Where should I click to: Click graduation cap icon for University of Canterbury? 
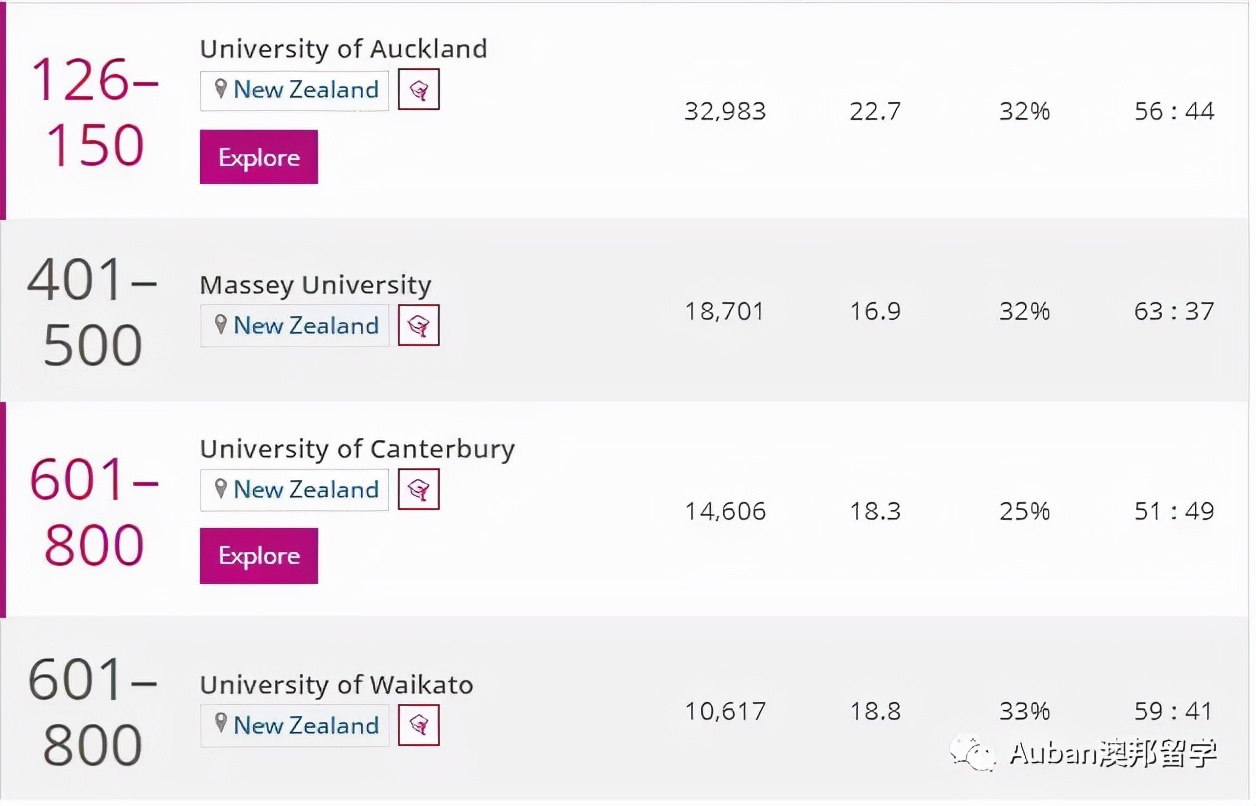[419, 490]
